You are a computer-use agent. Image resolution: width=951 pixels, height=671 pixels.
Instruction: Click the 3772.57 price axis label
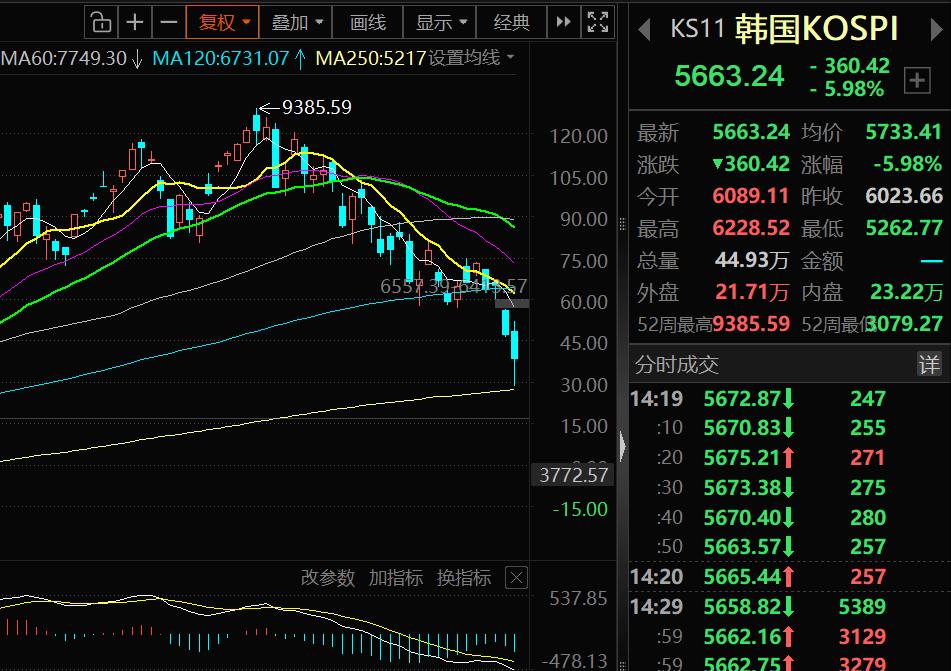point(573,474)
